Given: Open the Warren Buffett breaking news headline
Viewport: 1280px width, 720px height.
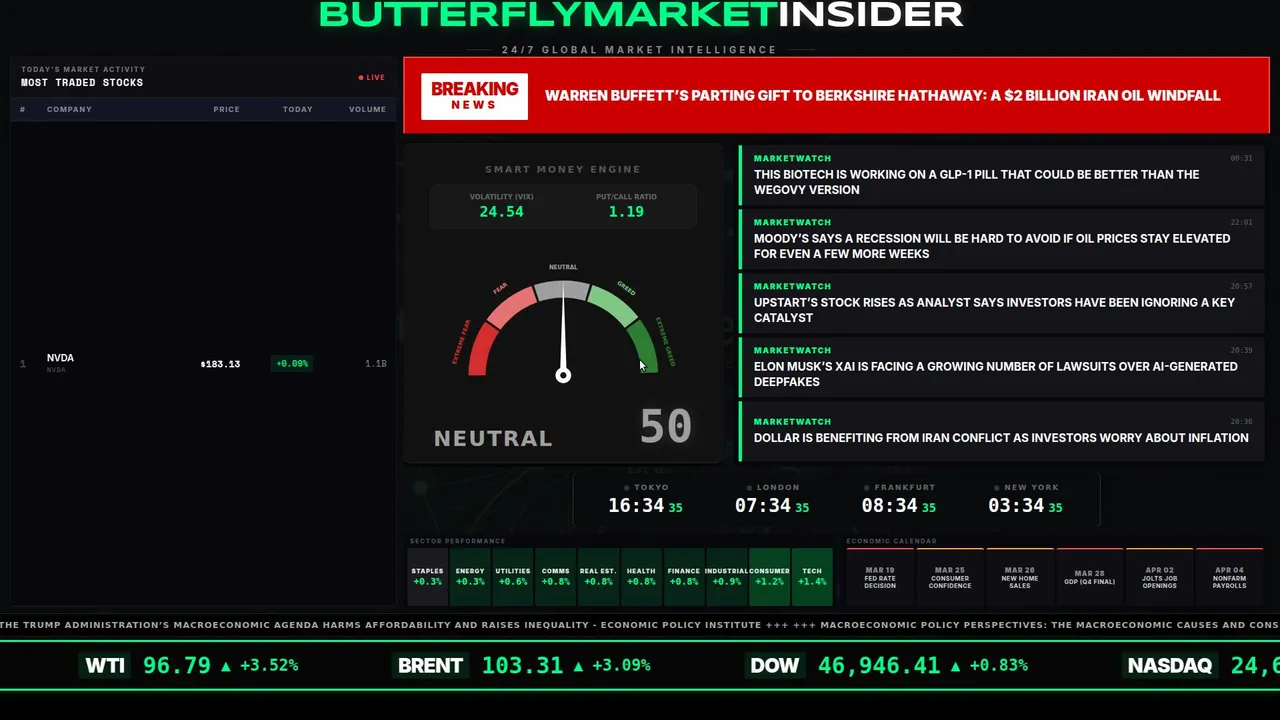Looking at the screenshot, I should [882, 96].
